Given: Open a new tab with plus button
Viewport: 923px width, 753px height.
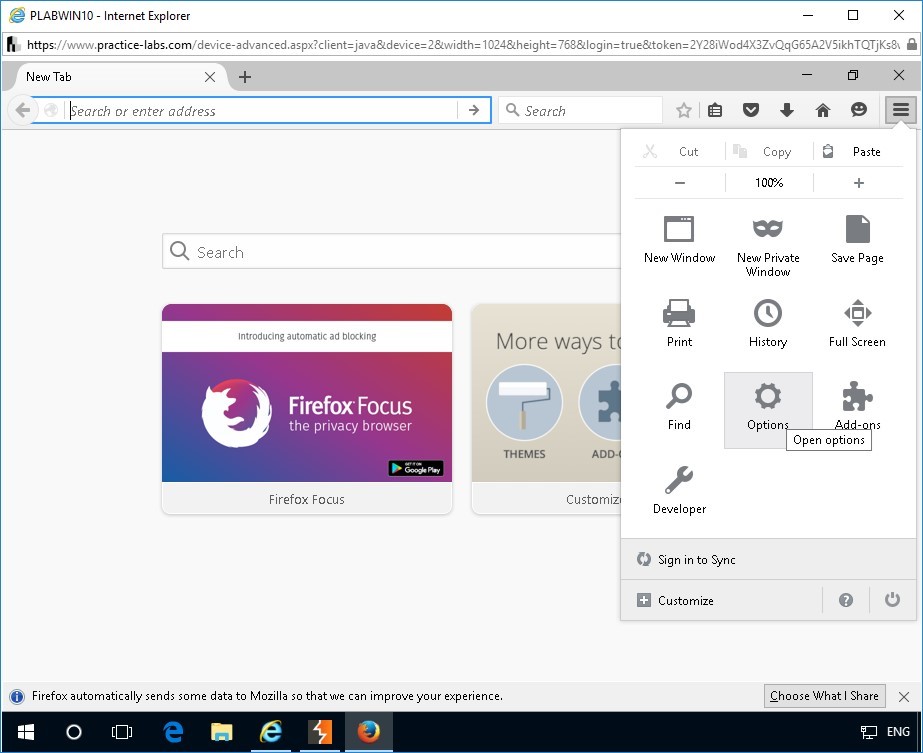Looking at the screenshot, I should [245, 77].
